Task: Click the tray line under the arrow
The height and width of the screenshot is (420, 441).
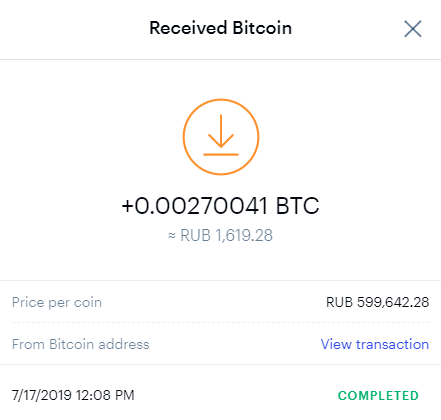Action: (221, 155)
